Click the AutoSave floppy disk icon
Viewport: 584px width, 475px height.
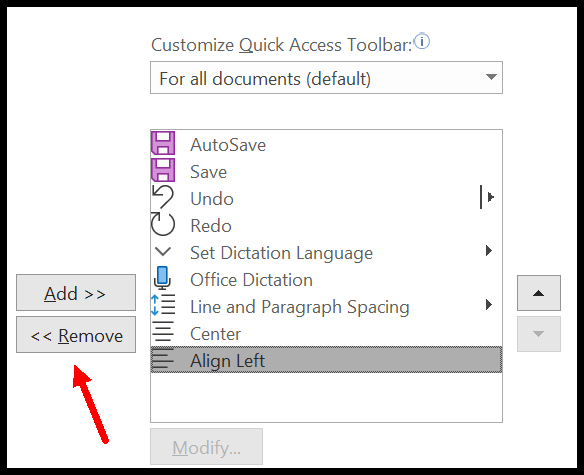point(163,143)
